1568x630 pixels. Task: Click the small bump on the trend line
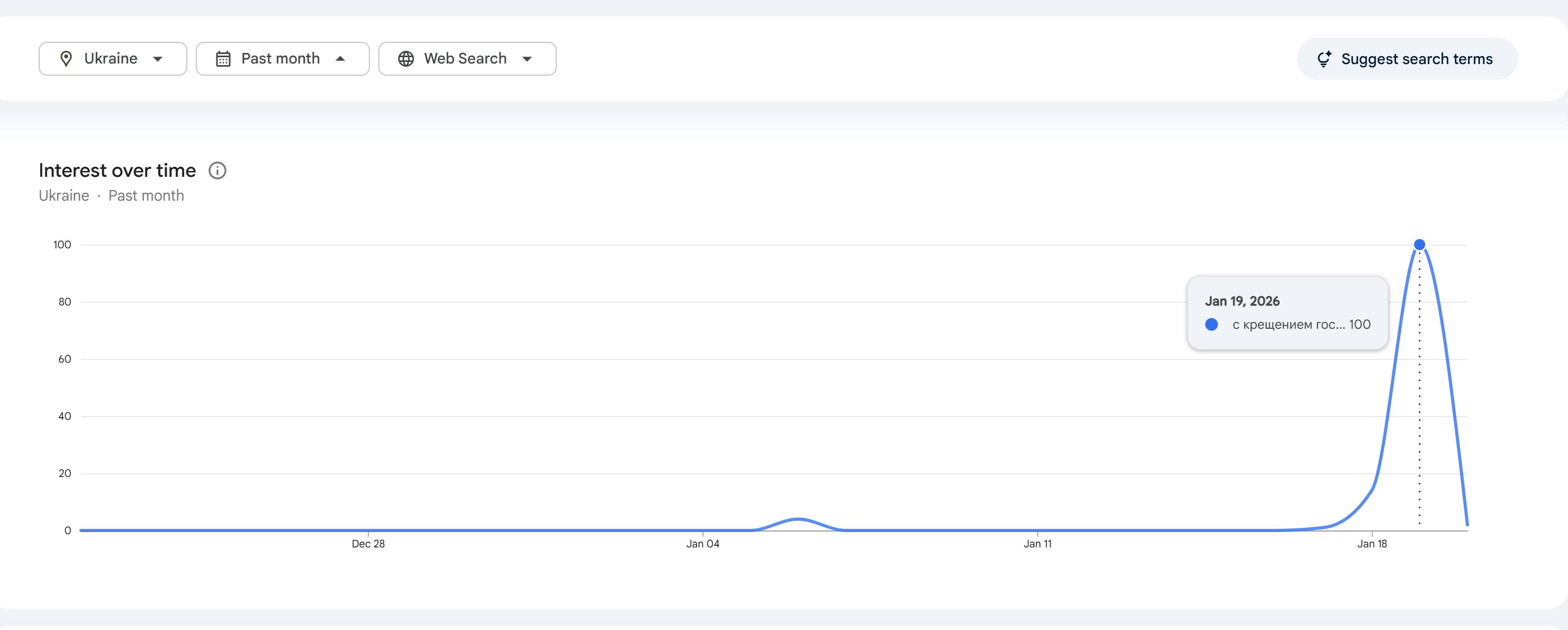pyautogui.click(x=797, y=520)
